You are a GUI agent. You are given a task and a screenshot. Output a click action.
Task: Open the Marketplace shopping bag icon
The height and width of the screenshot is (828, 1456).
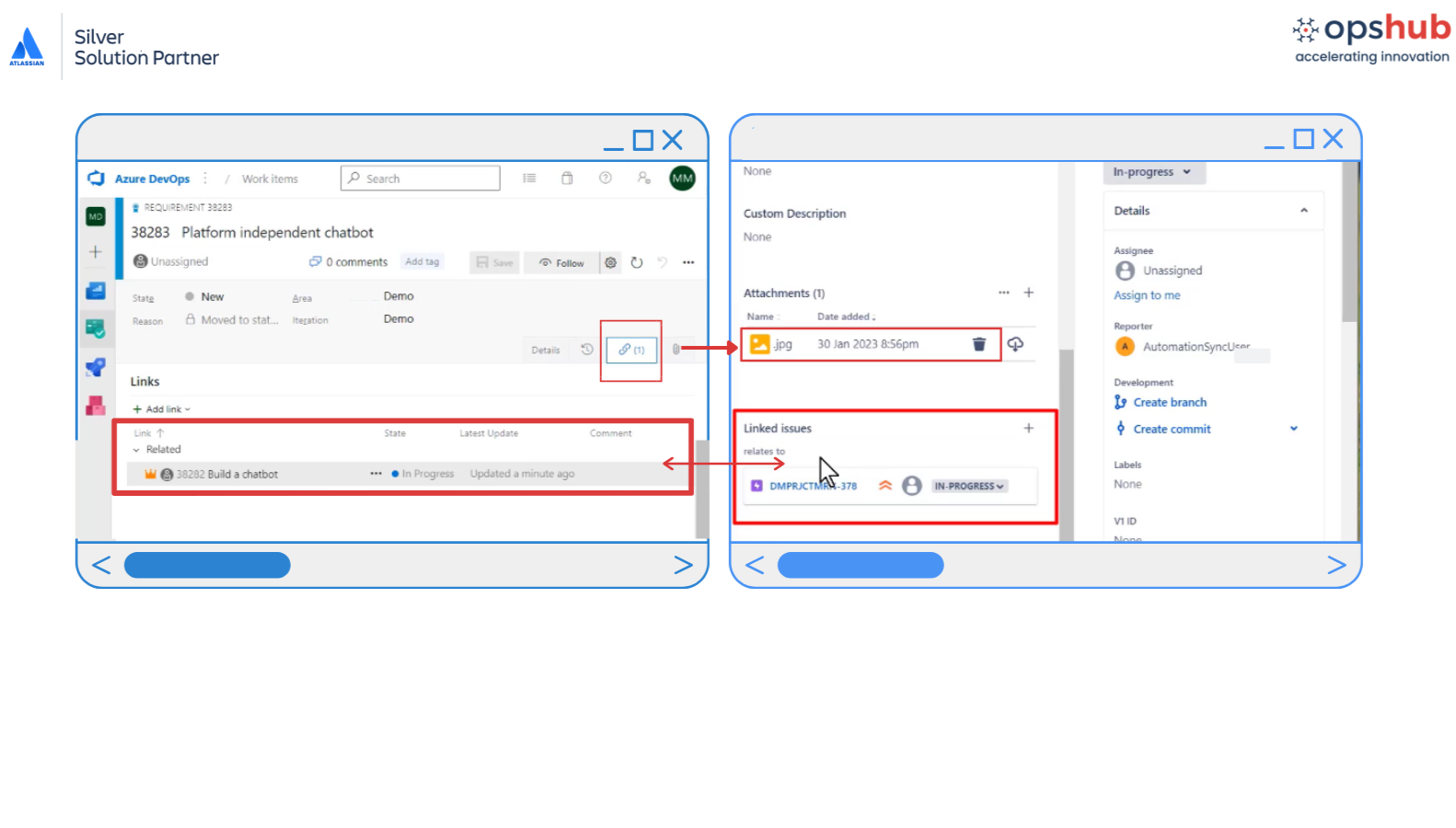click(x=567, y=178)
